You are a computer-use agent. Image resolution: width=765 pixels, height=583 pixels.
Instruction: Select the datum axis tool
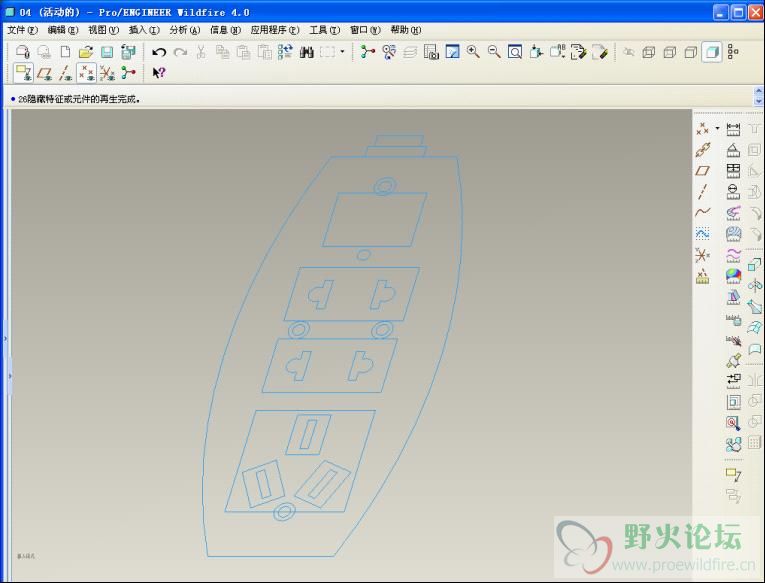702,192
